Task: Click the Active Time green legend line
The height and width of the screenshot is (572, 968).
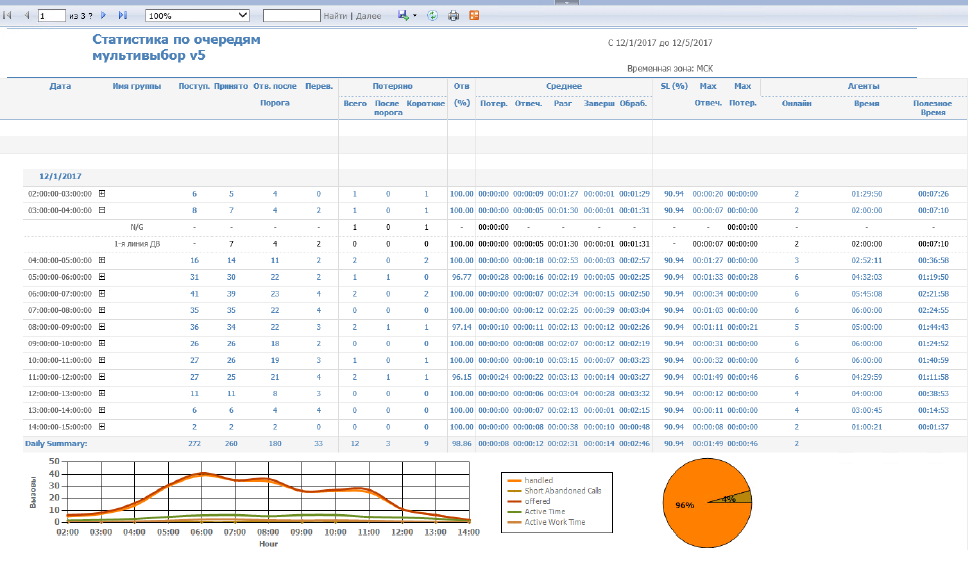Action: point(514,512)
